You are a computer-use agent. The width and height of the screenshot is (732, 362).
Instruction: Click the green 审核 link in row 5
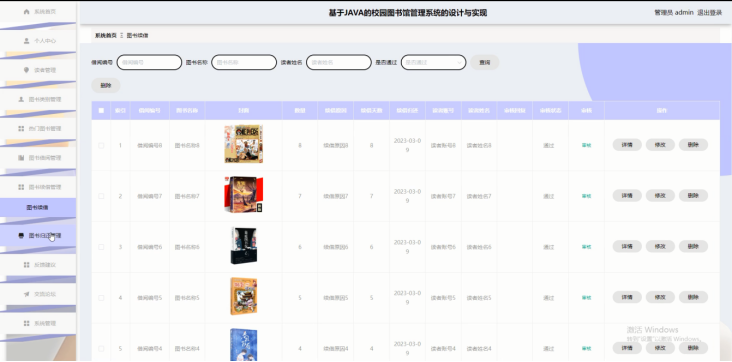pos(586,348)
